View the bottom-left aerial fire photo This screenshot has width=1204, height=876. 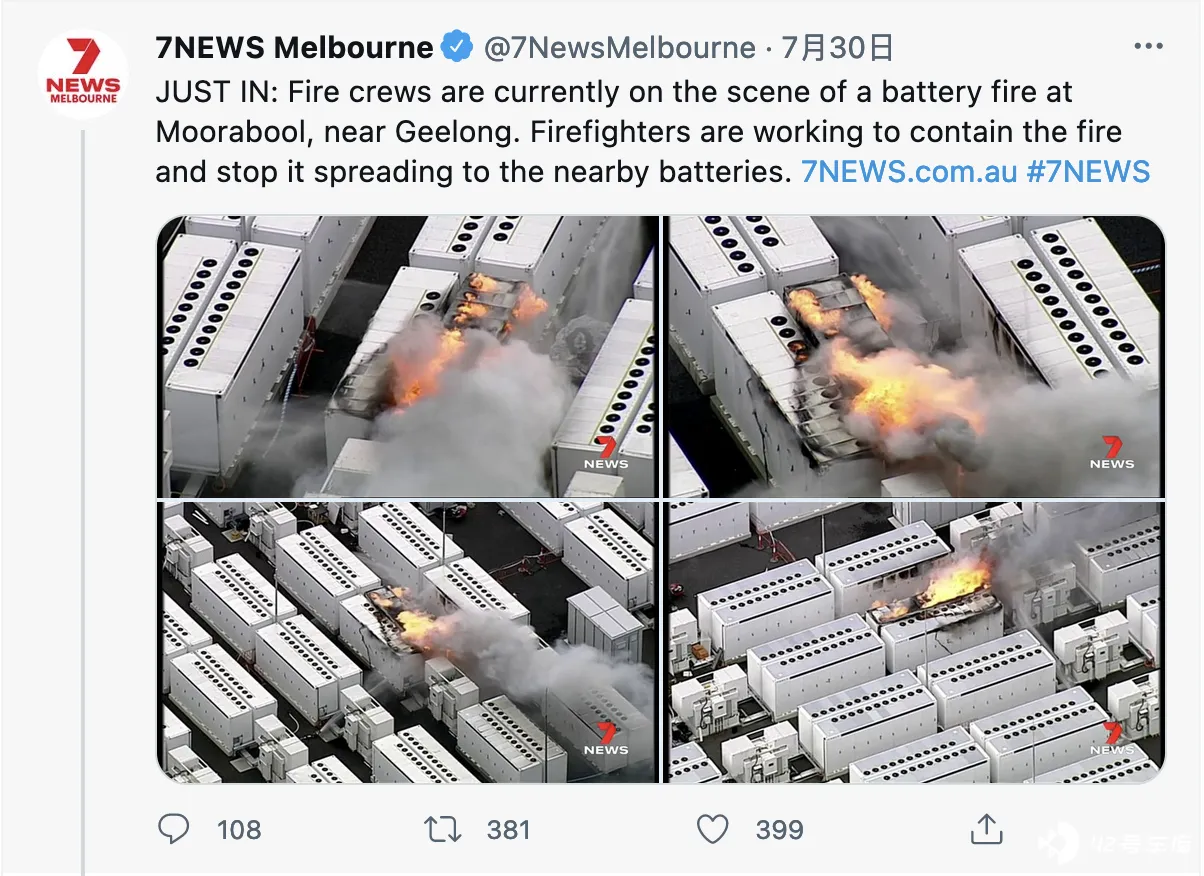pyautogui.click(x=408, y=642)
